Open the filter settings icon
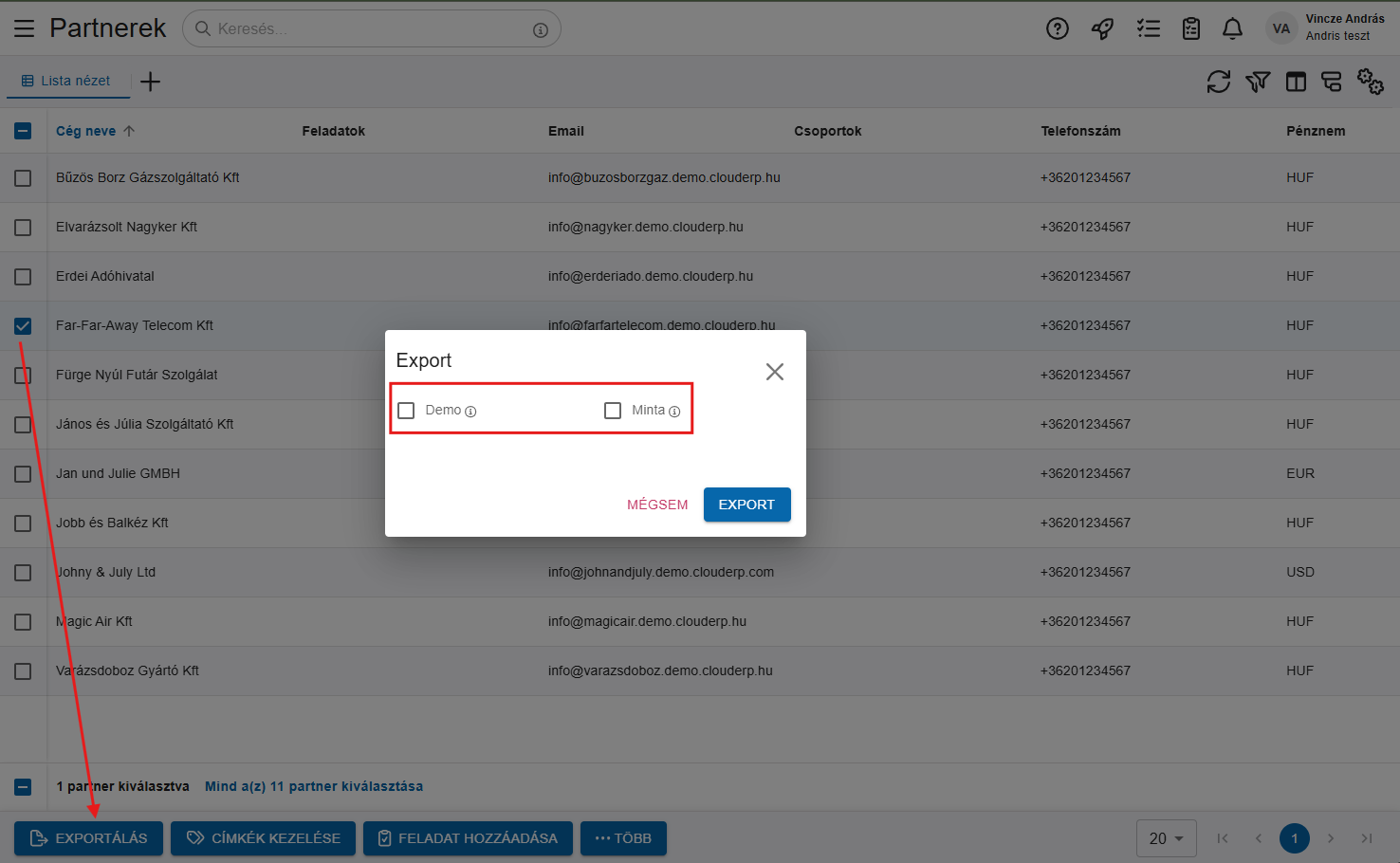This screenshot has height=863, width=1400. click(x=1257, y=82)
